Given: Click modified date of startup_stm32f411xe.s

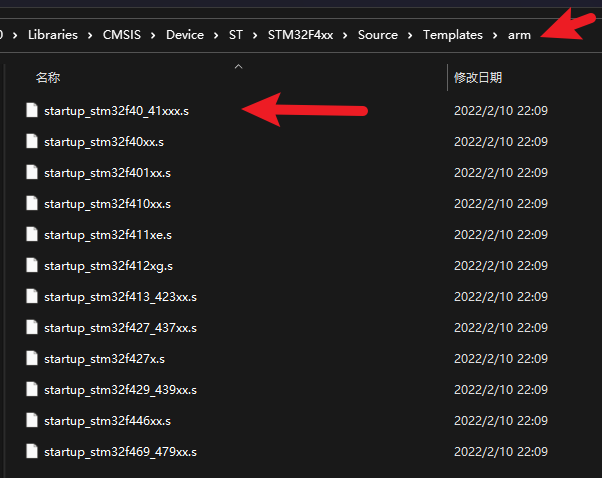Looking at the screenshot, I should (x=501, y=235).
